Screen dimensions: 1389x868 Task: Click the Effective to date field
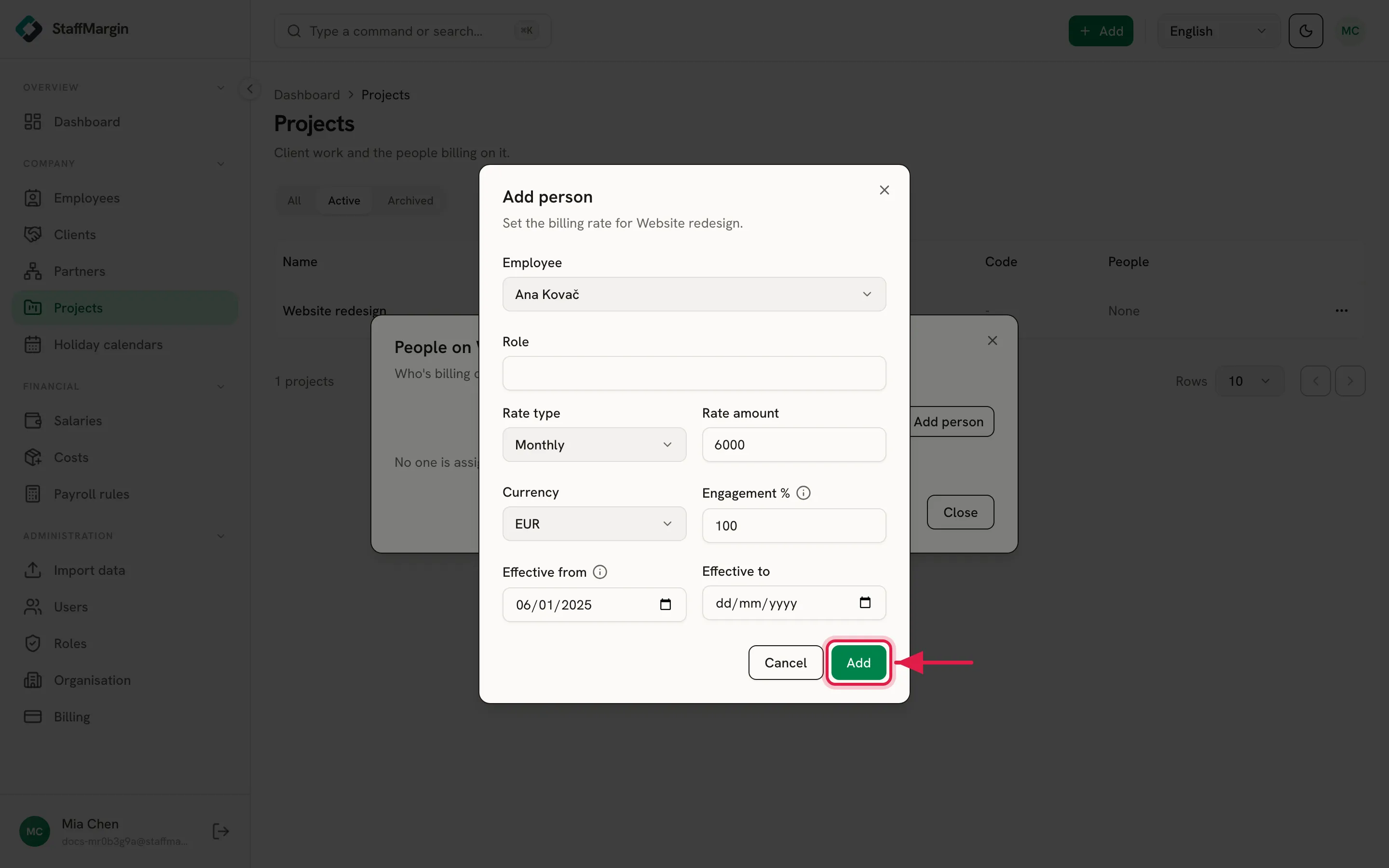794,603
